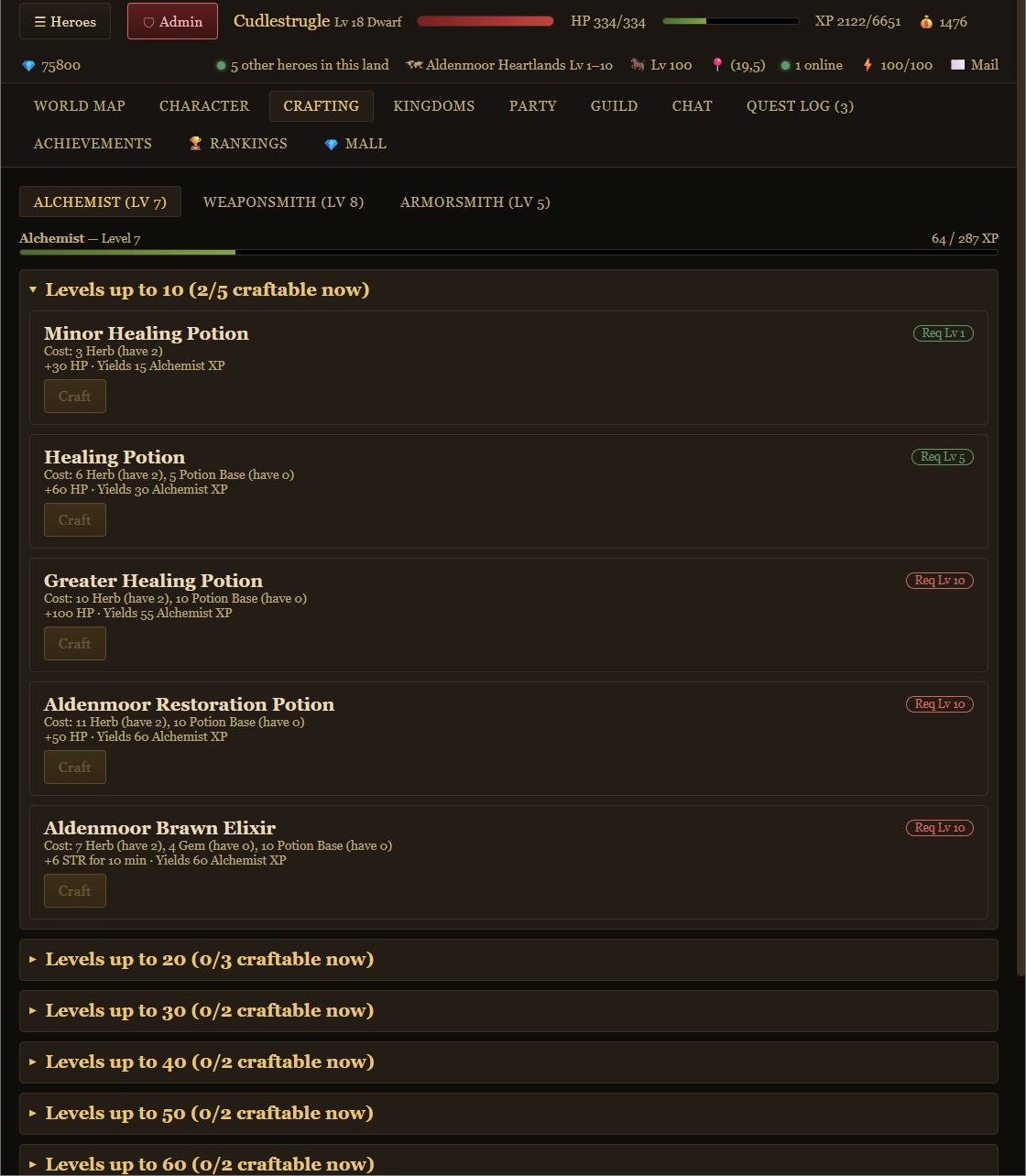Click the green dot beside other heroes
The height and width of the screenshot is (1176, 1026).
tap(221, 66)
